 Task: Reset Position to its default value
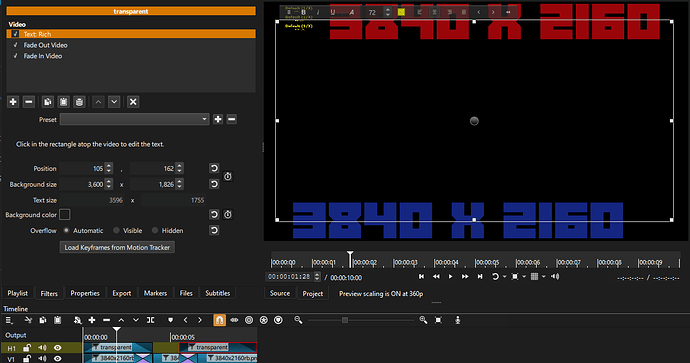point(214,169)
